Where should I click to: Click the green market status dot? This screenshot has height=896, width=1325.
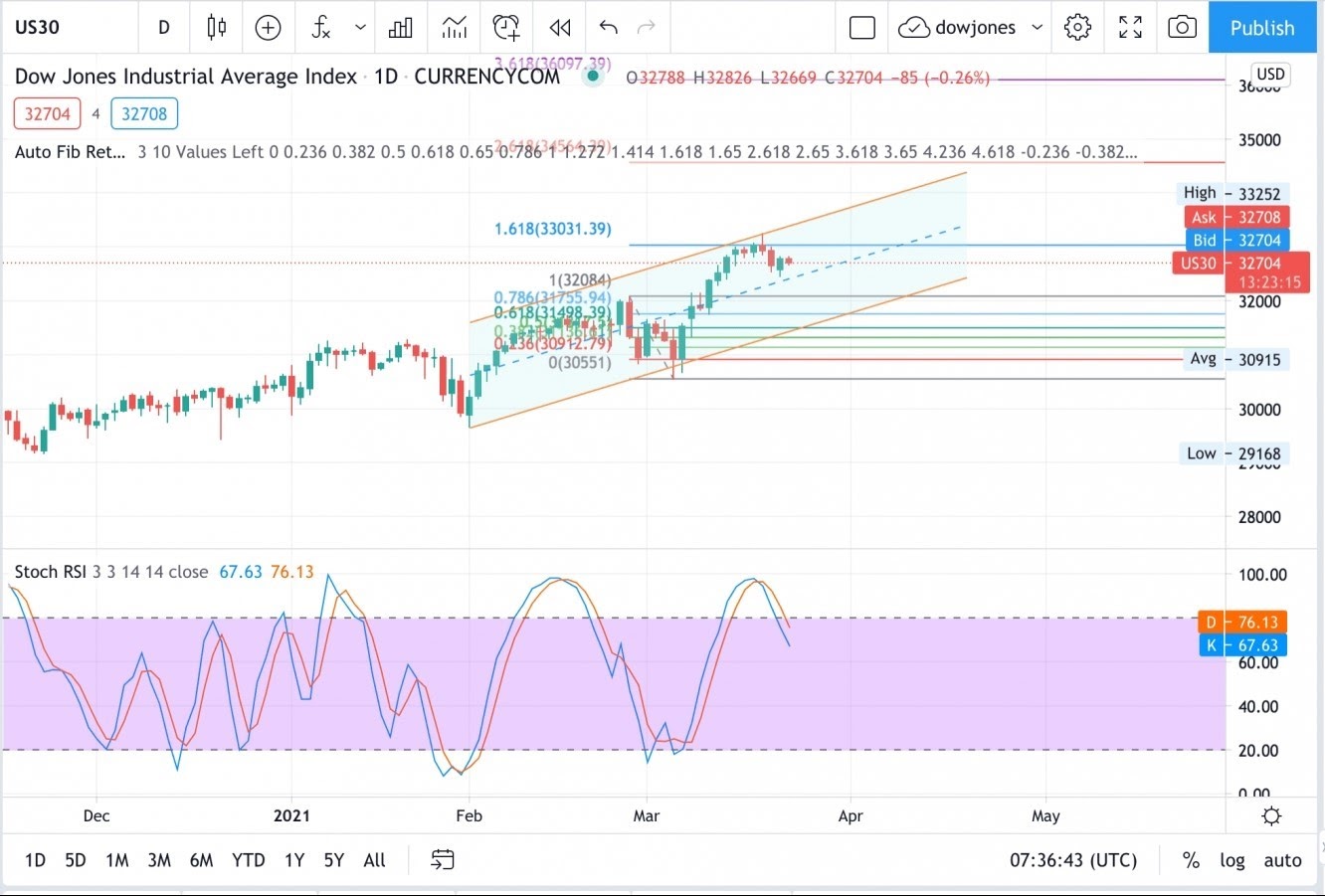click(x=594, y=77)
